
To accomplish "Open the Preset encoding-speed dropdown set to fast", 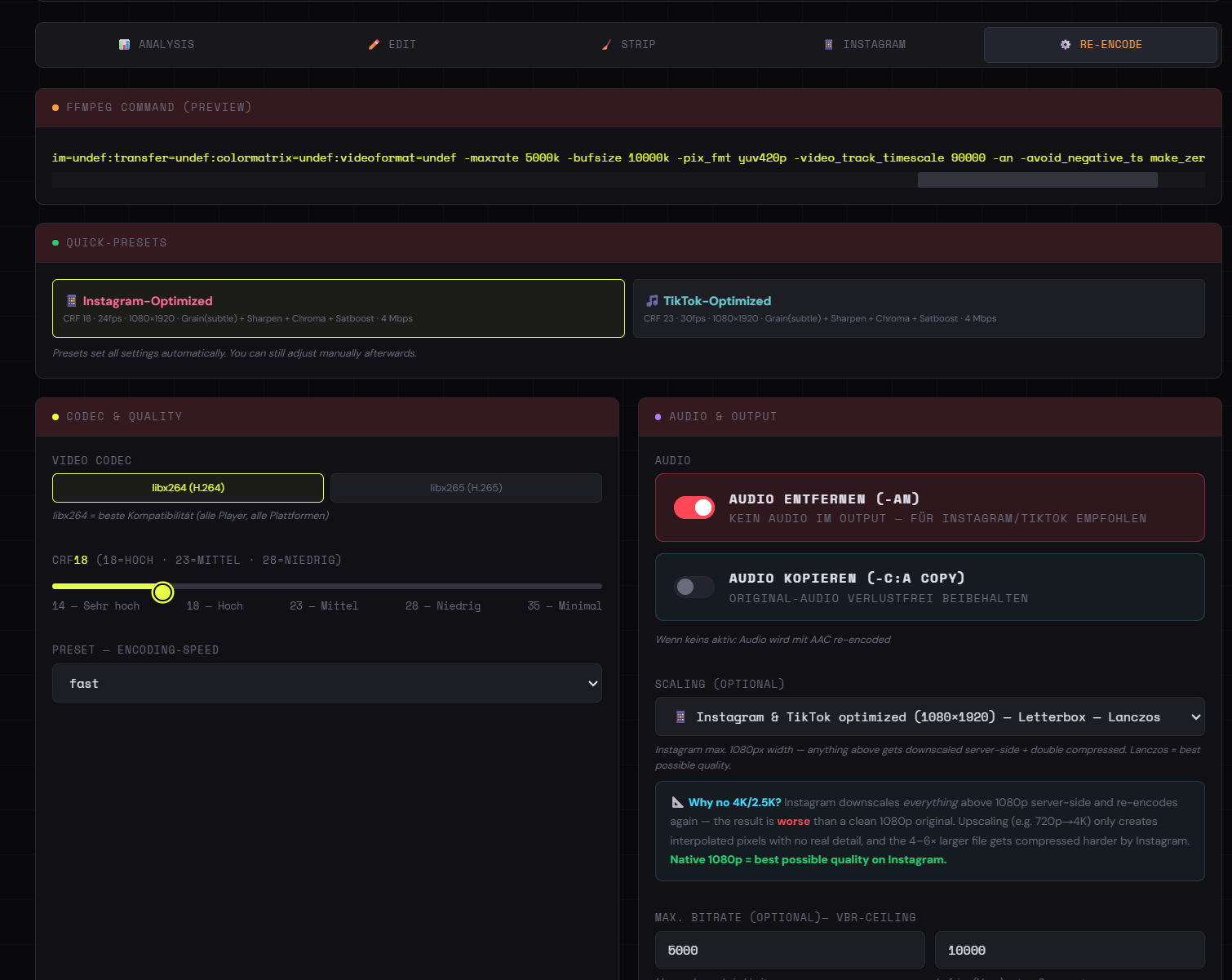I will coord(327,683).
